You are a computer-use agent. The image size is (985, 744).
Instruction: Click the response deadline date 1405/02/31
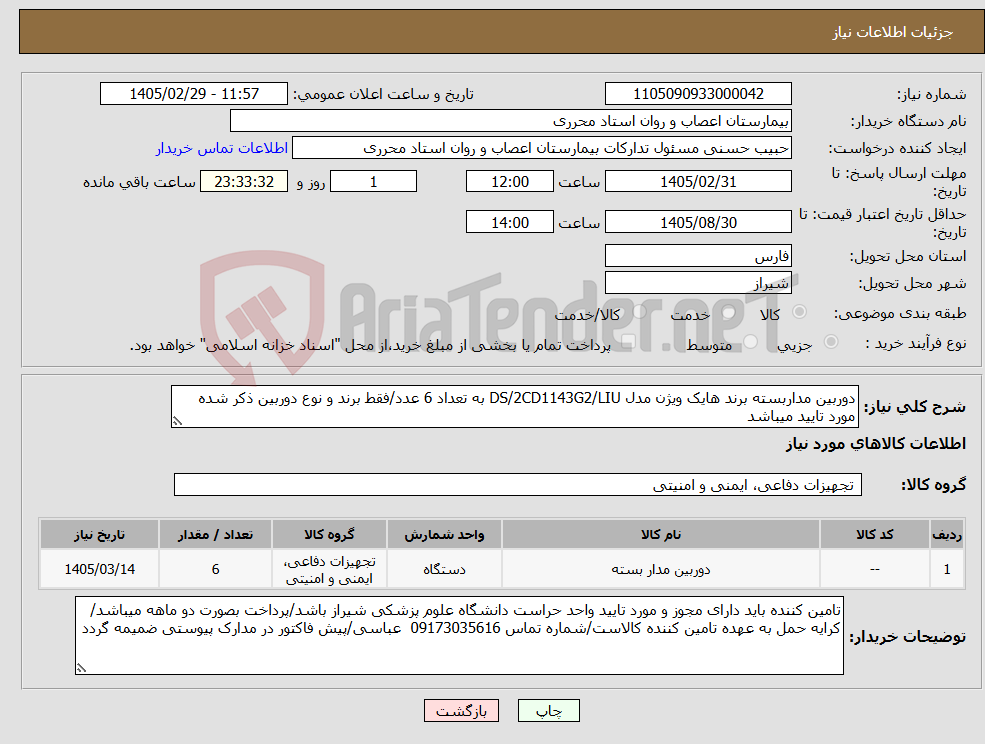(698, 182)
